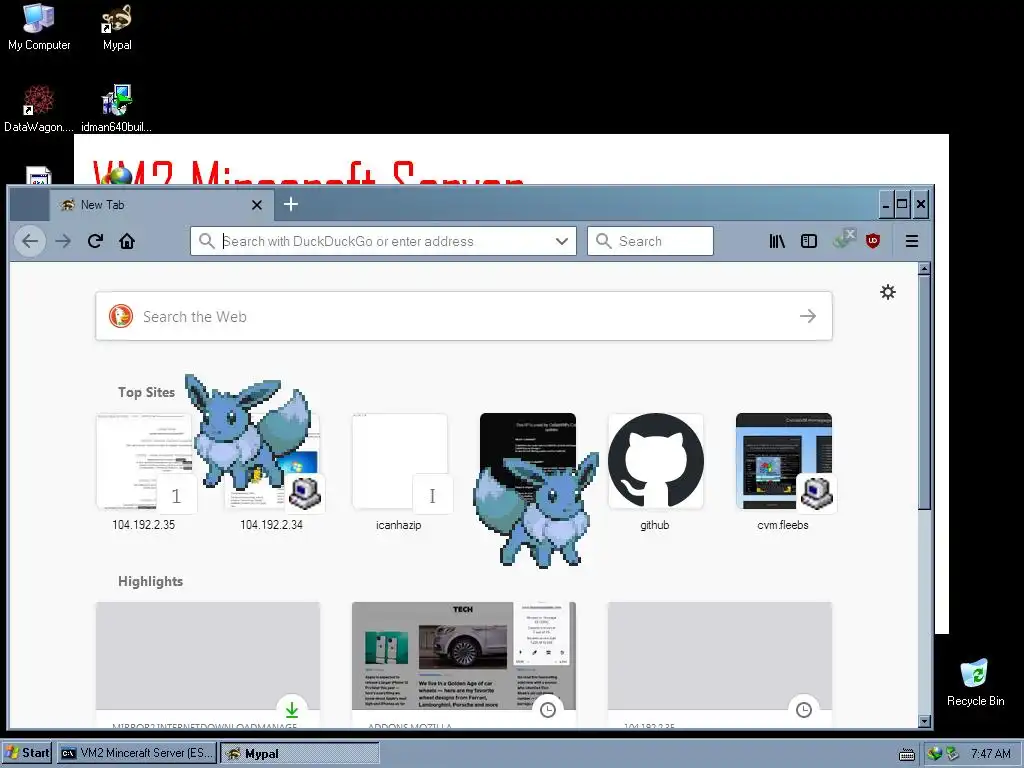Open the uBlock Origin shield icon

[872, 241]
